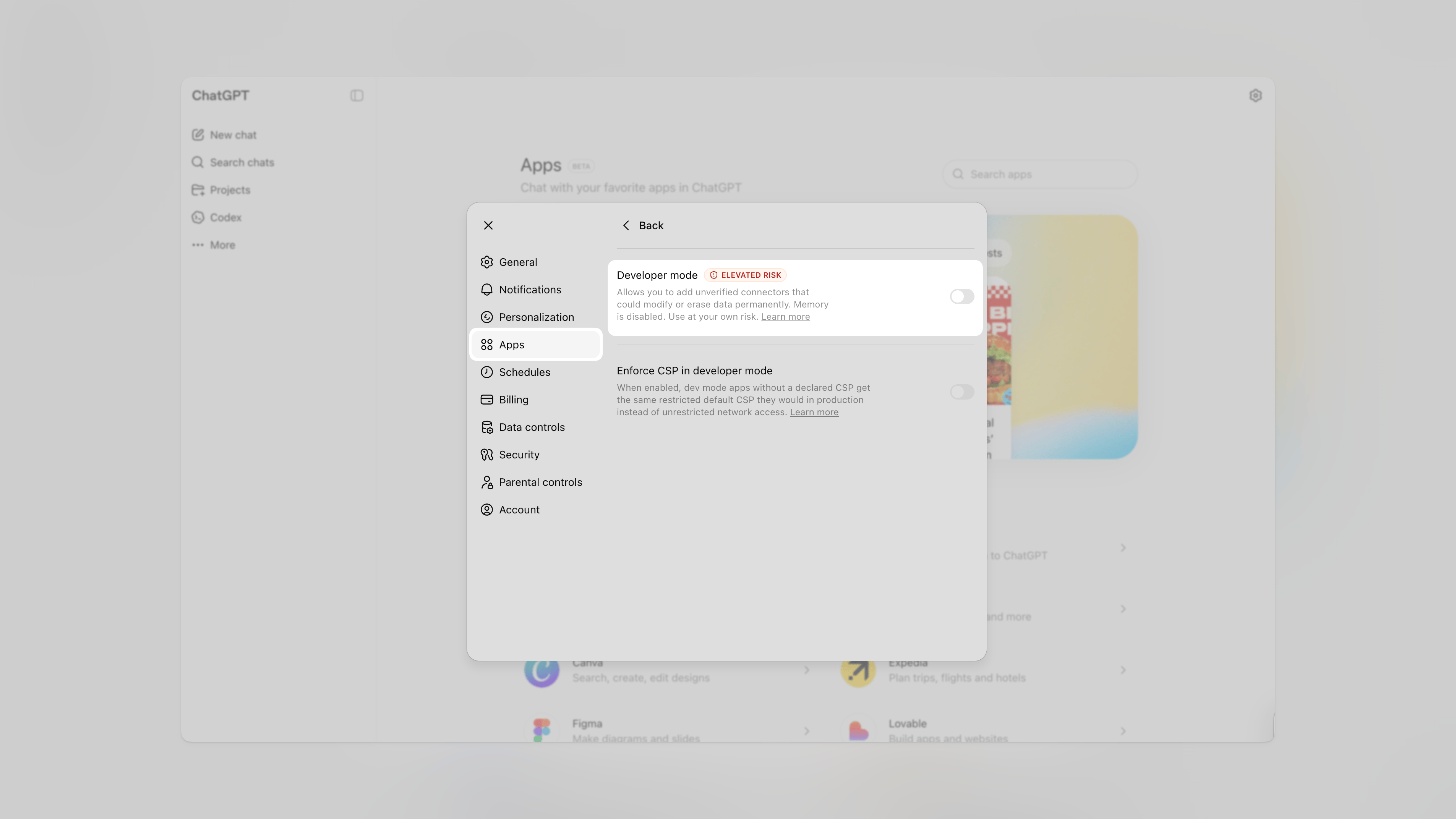Open the Account settings tab
The image size is (1456, 819).
tap(536, 510)
